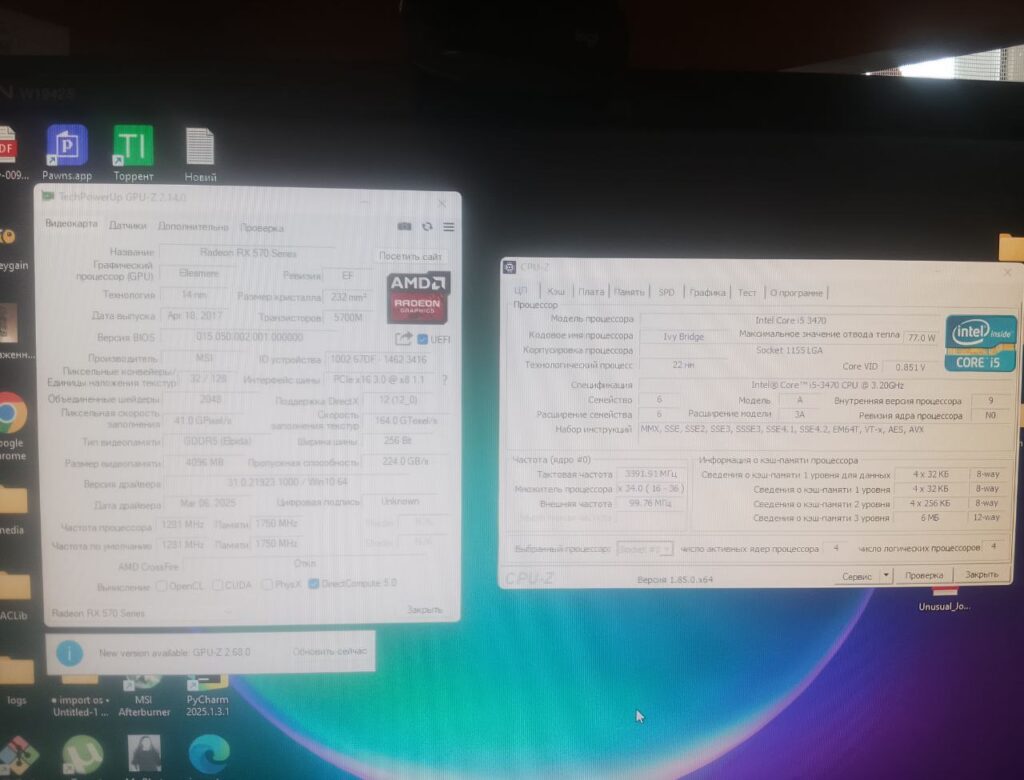Viewport: 1024px width, 780px height.
Task: Switch to Дополнительно tab in GPU-Z
Action: [193, 227]
